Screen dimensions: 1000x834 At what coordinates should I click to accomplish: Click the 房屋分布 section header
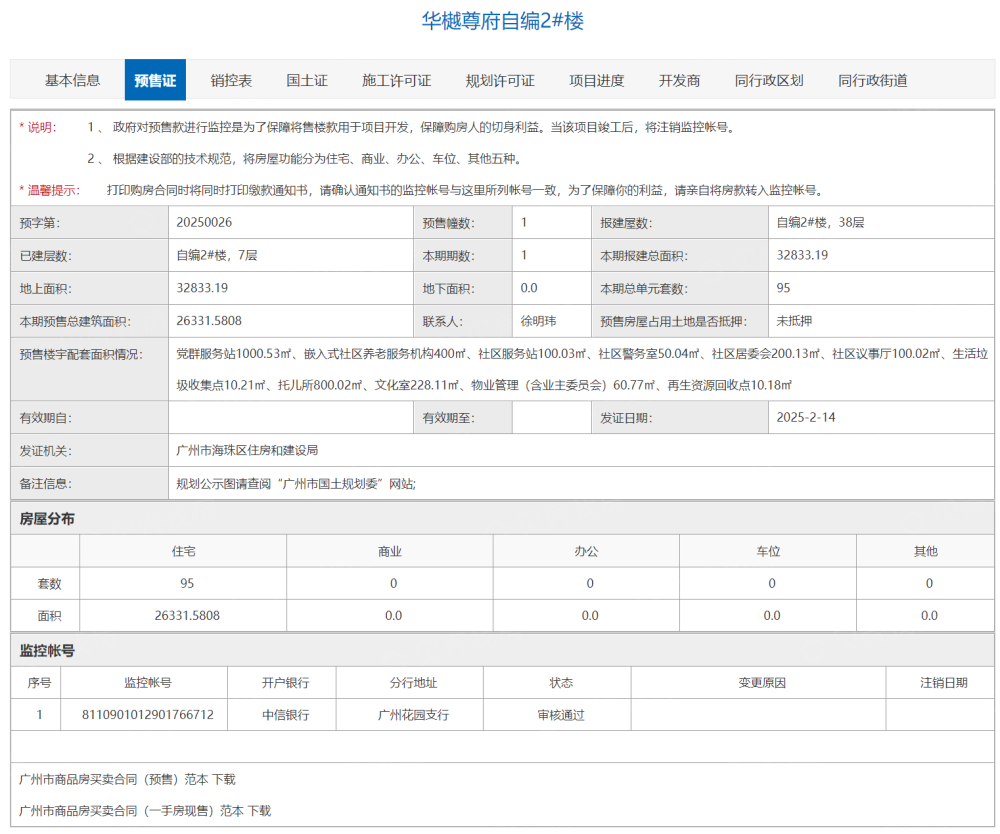47,518
